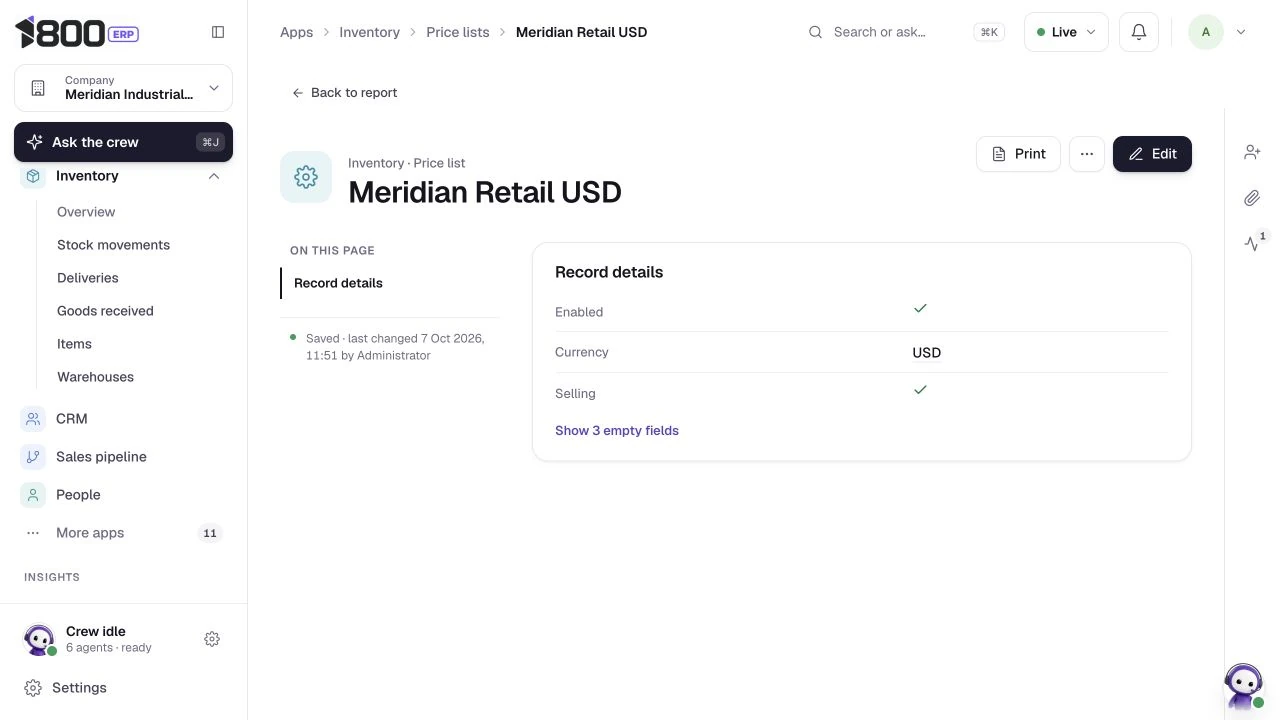Image resolution: width=1280 pixels, height=720 pixels.
Task: Open Stock movements page
Action: (113, 245)
